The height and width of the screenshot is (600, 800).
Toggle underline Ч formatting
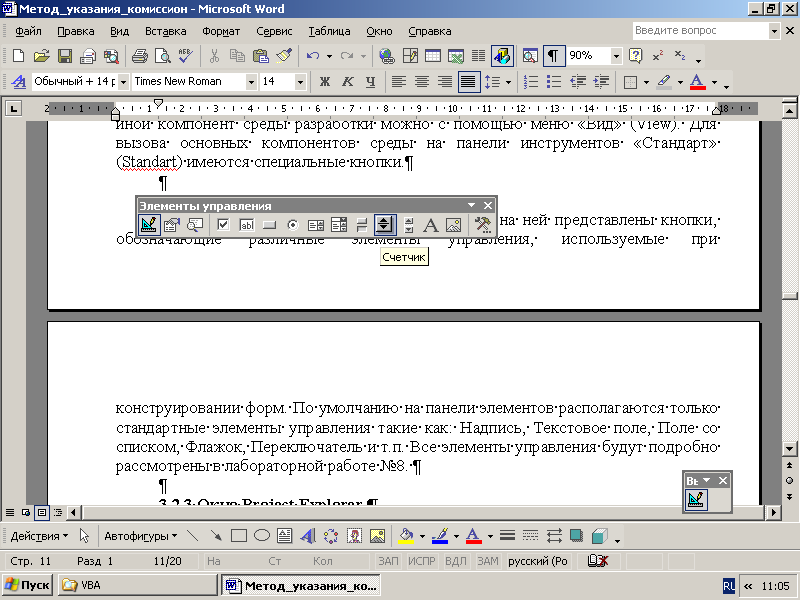click(371, 82)
